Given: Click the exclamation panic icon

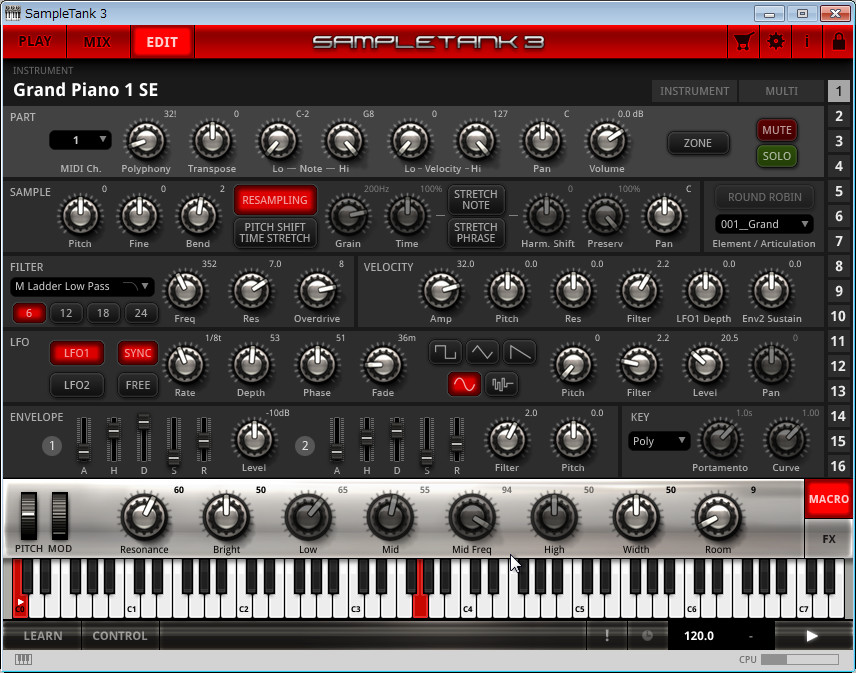Looking at the screenshot, I should tap(607, 636).
